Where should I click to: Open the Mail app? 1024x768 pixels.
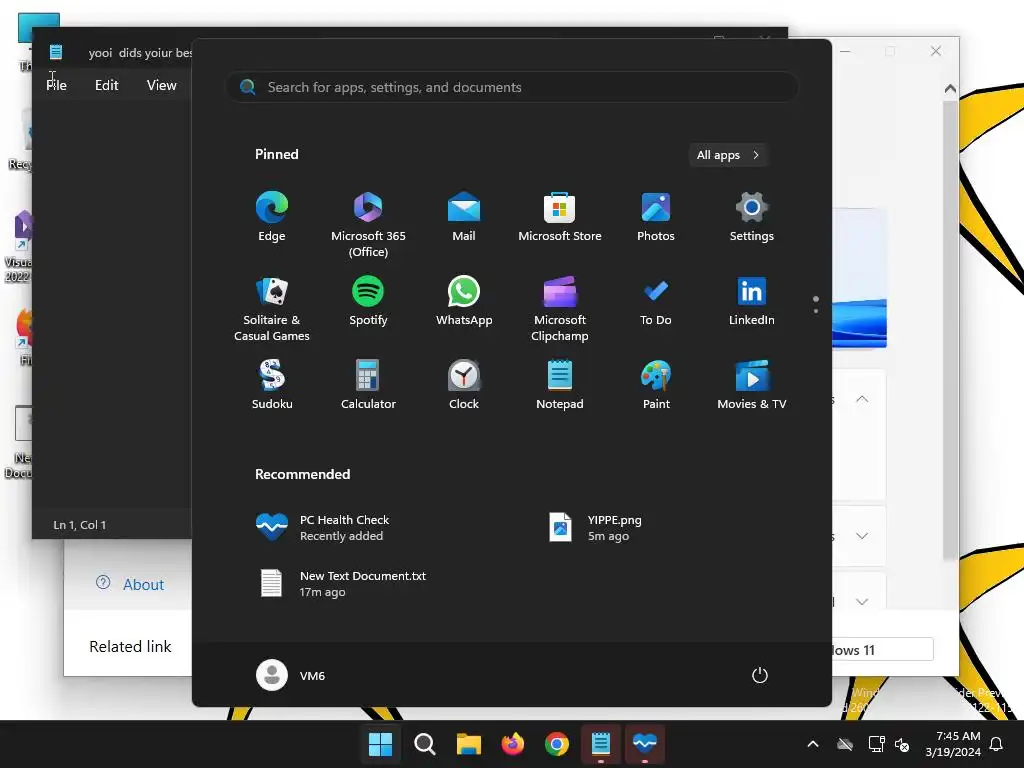(464, 217)
